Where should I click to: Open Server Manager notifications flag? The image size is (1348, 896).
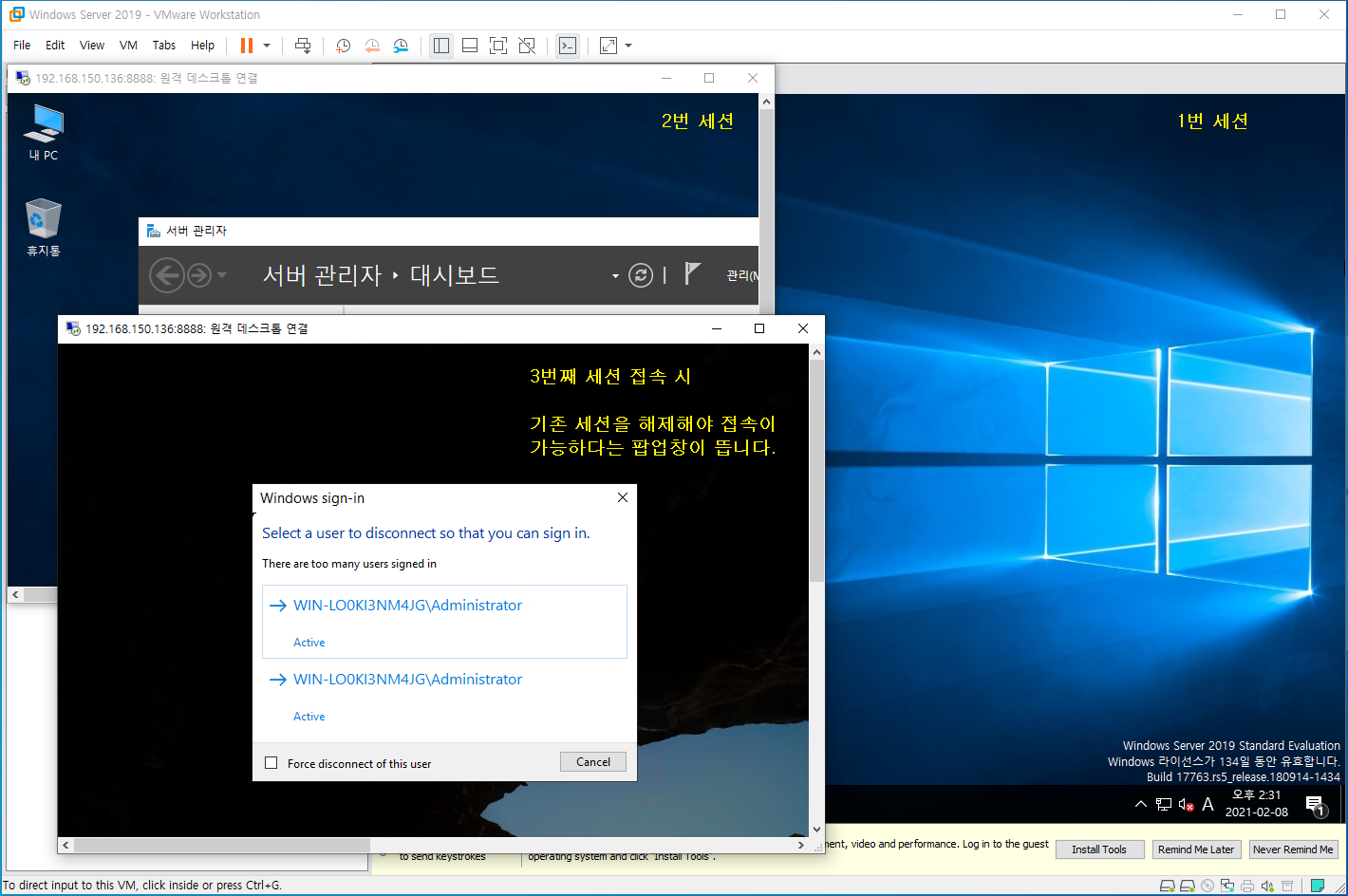(692, 274)
